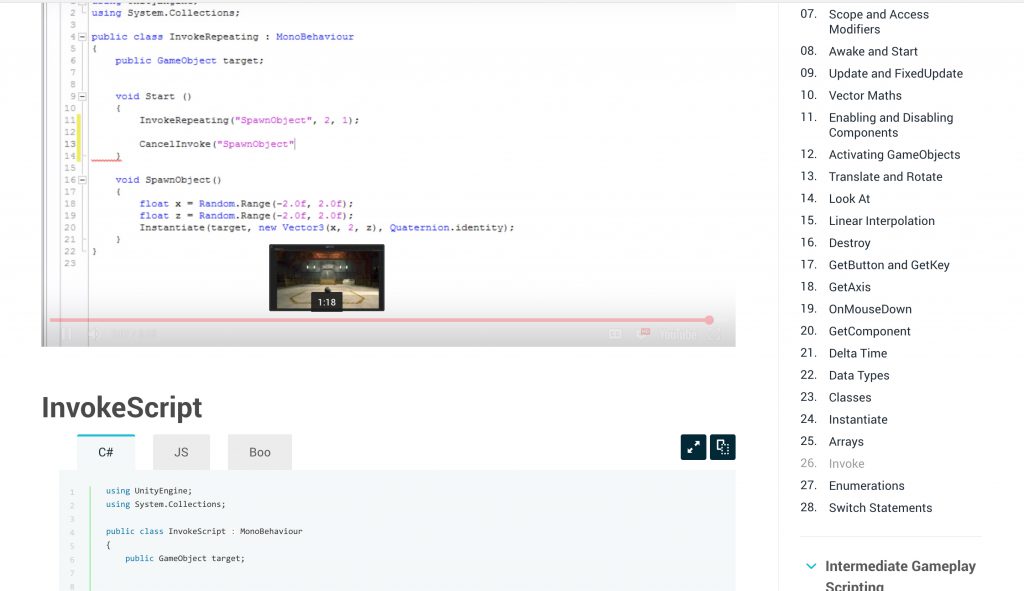Click the CancelInvoke line in the video
This screenshot has height=591, width=1024.
tap(217, 144)
